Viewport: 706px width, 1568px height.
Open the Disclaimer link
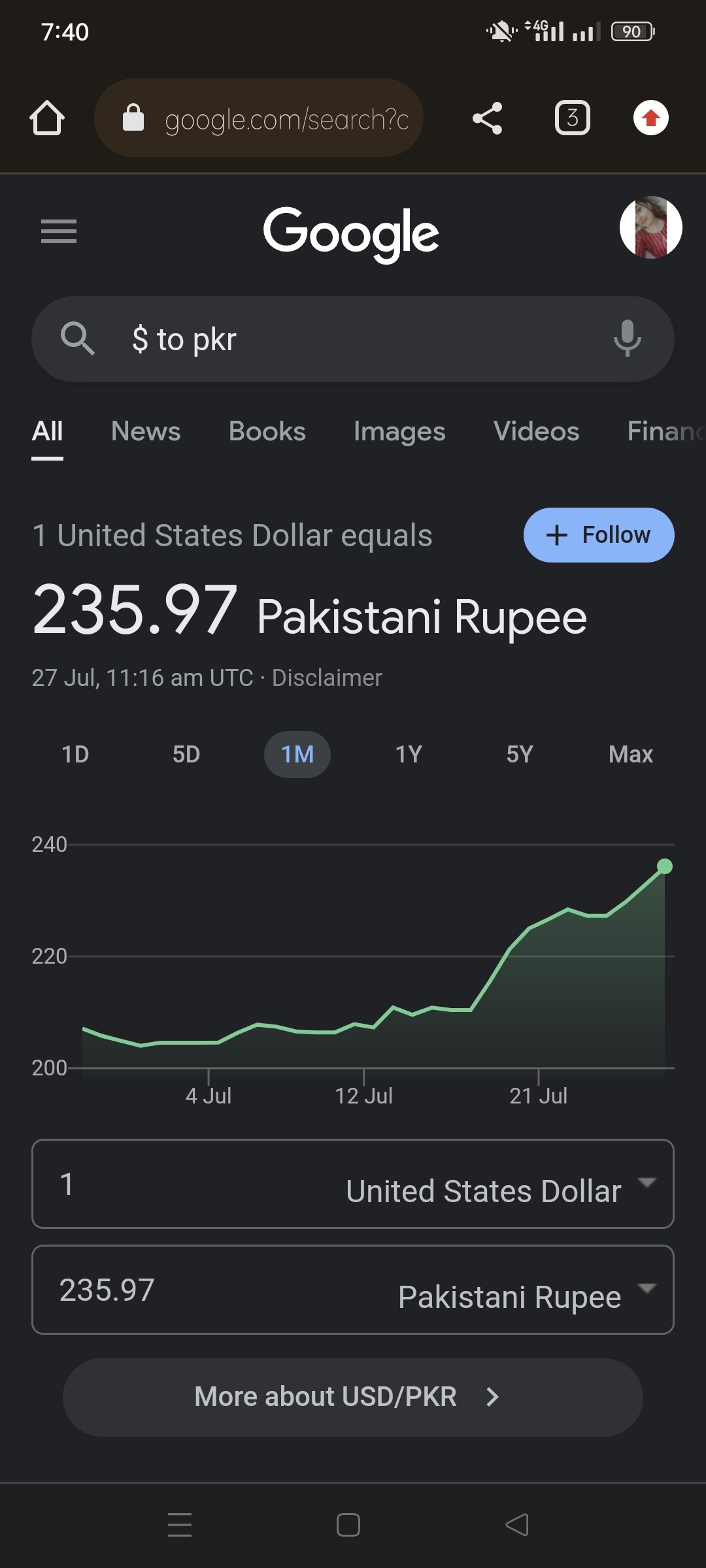point(327,678)
